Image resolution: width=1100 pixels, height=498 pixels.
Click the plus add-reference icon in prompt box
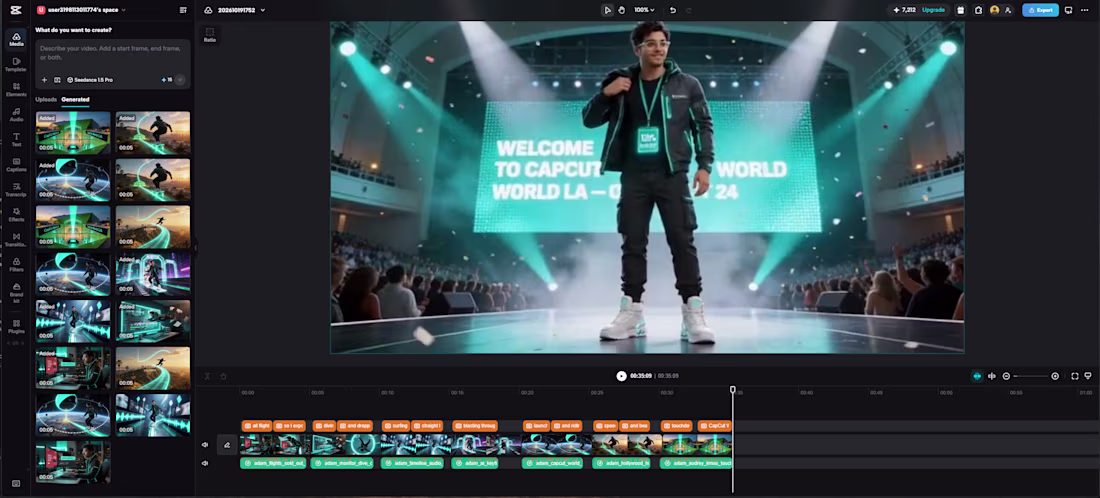(44, 80)
